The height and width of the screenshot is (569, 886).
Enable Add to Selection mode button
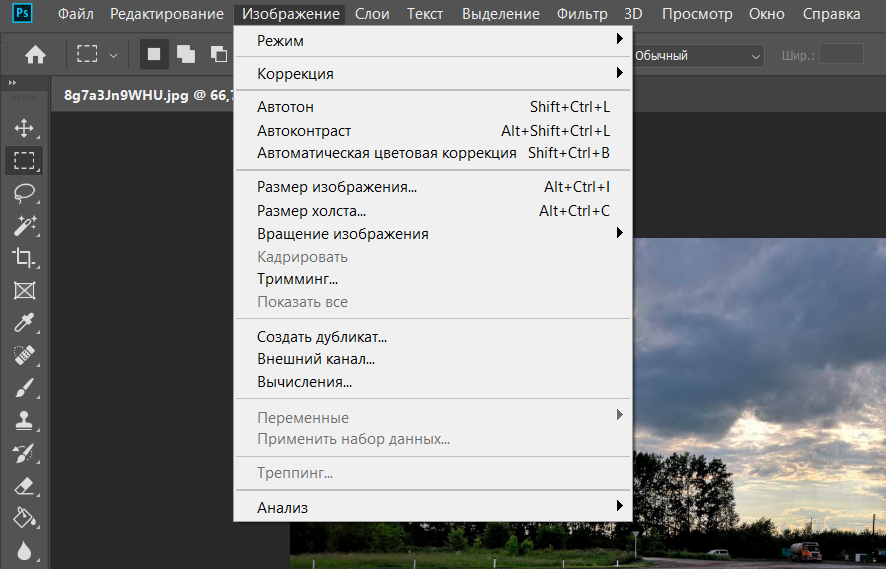click(185, 55)
